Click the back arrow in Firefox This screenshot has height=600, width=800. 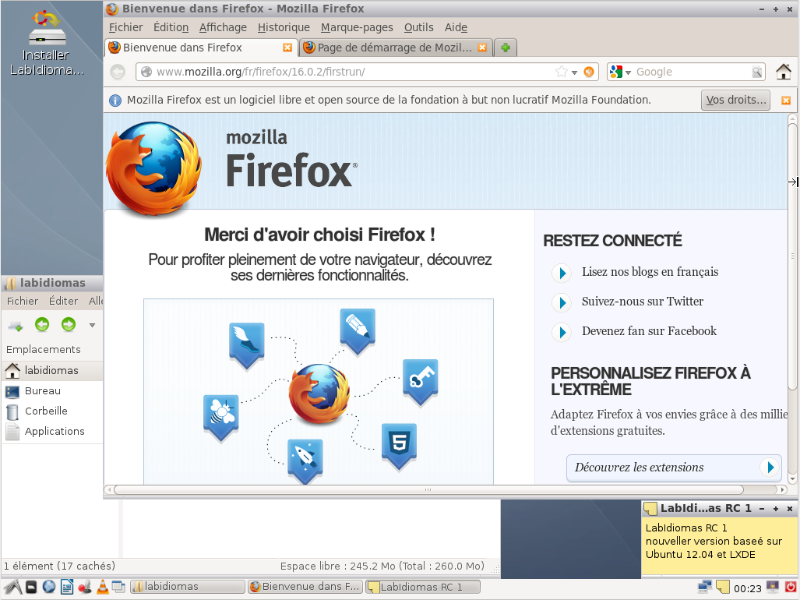point(118,72)
